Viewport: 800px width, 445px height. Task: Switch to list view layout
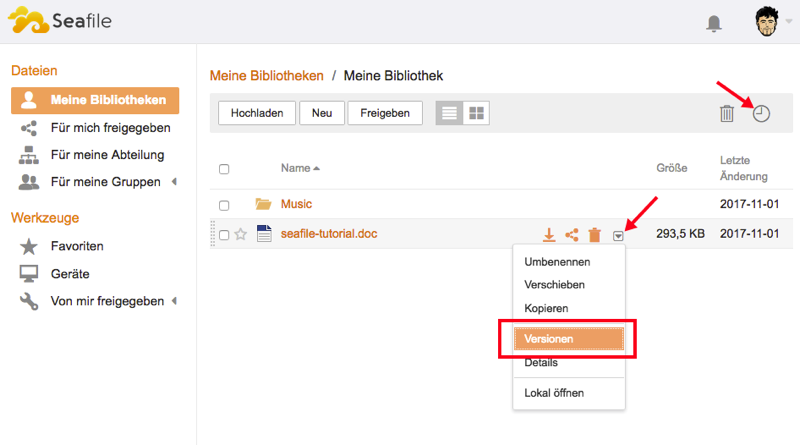click(450, 113)
